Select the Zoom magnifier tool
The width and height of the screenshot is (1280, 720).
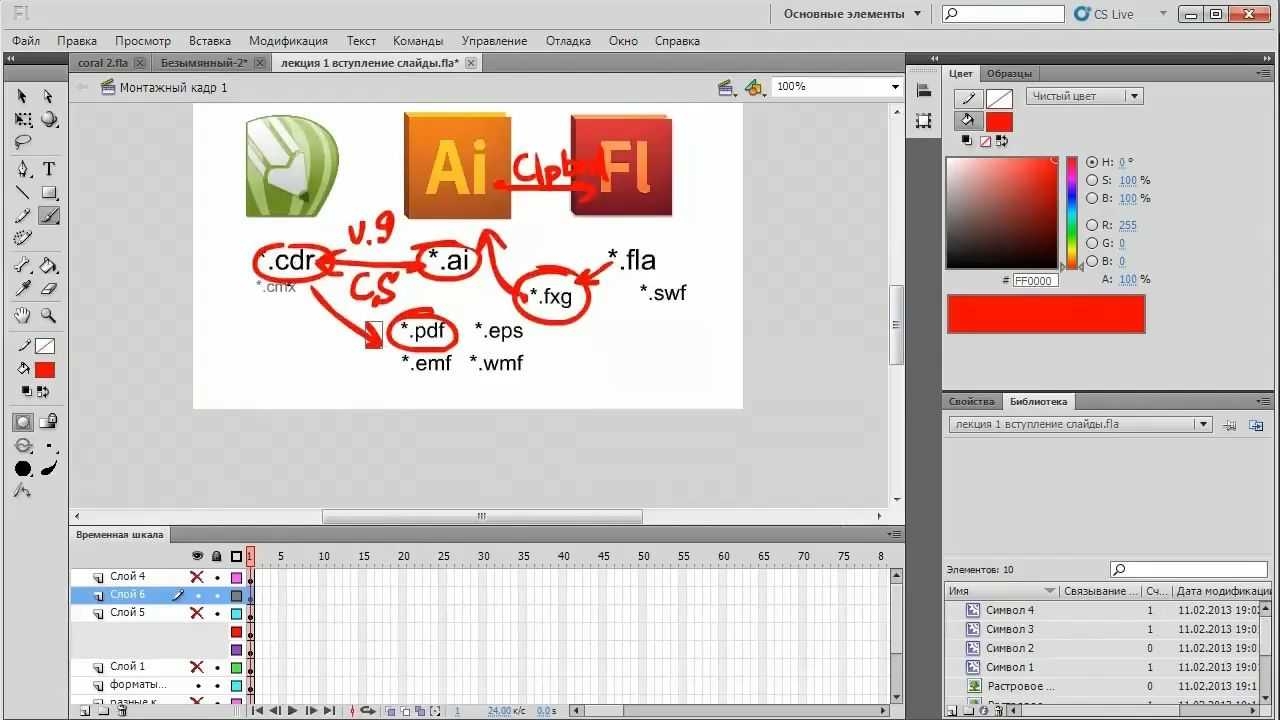(48, 316)
